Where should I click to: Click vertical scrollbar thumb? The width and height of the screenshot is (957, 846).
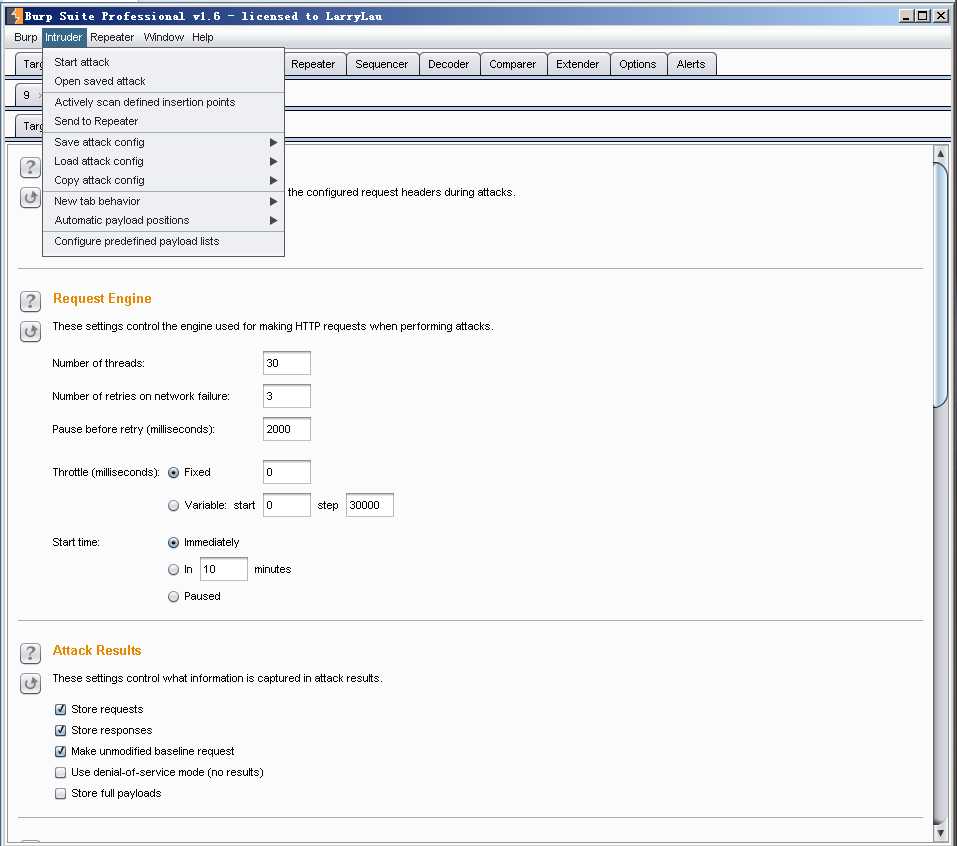tap(941, 284)
